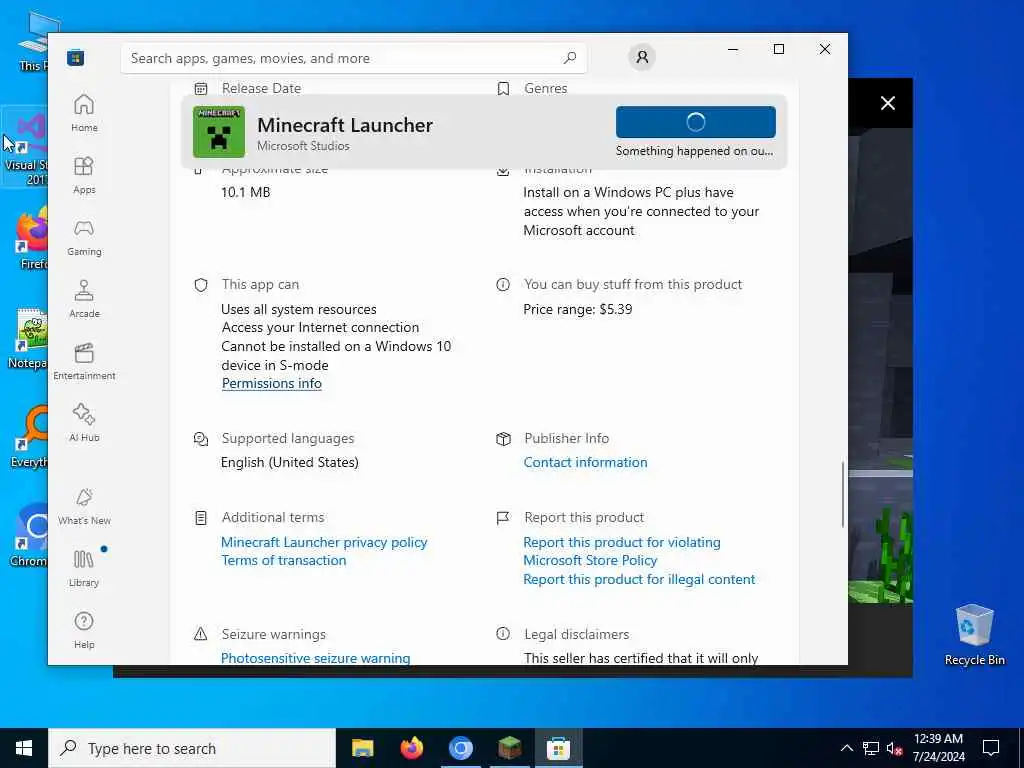Click 'Microsoft Studios' publisher text
The height and width of the screenshot is (768, 1024).
pos(303,146)
